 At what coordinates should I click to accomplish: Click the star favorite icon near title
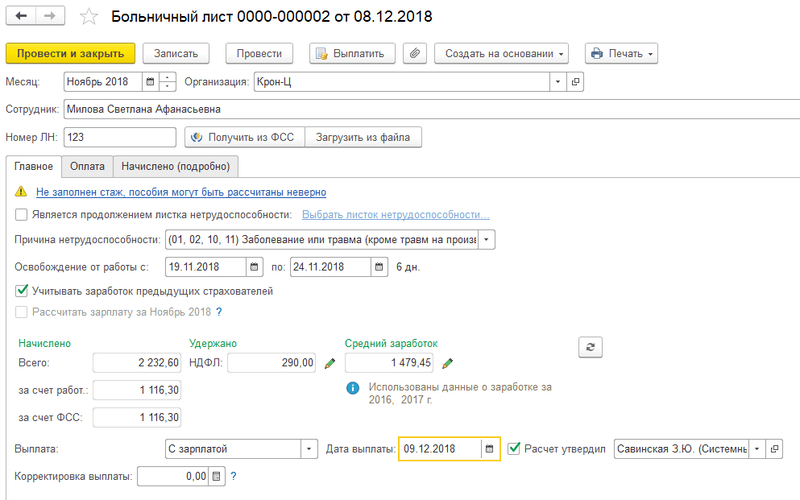(x=89, y=17)
